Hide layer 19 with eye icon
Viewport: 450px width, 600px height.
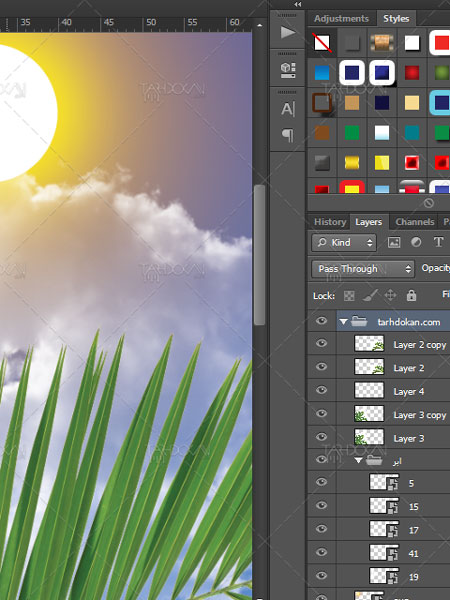click(x=321, y=576)
